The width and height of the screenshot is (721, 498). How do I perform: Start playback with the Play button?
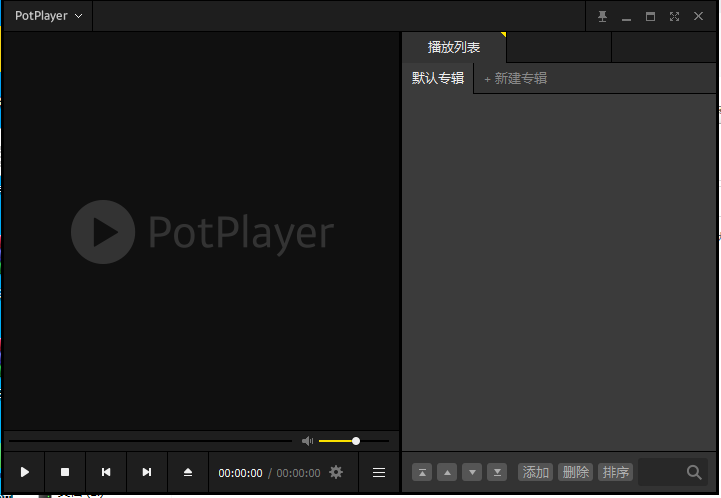pyautogui.click(x=24, y=472)
